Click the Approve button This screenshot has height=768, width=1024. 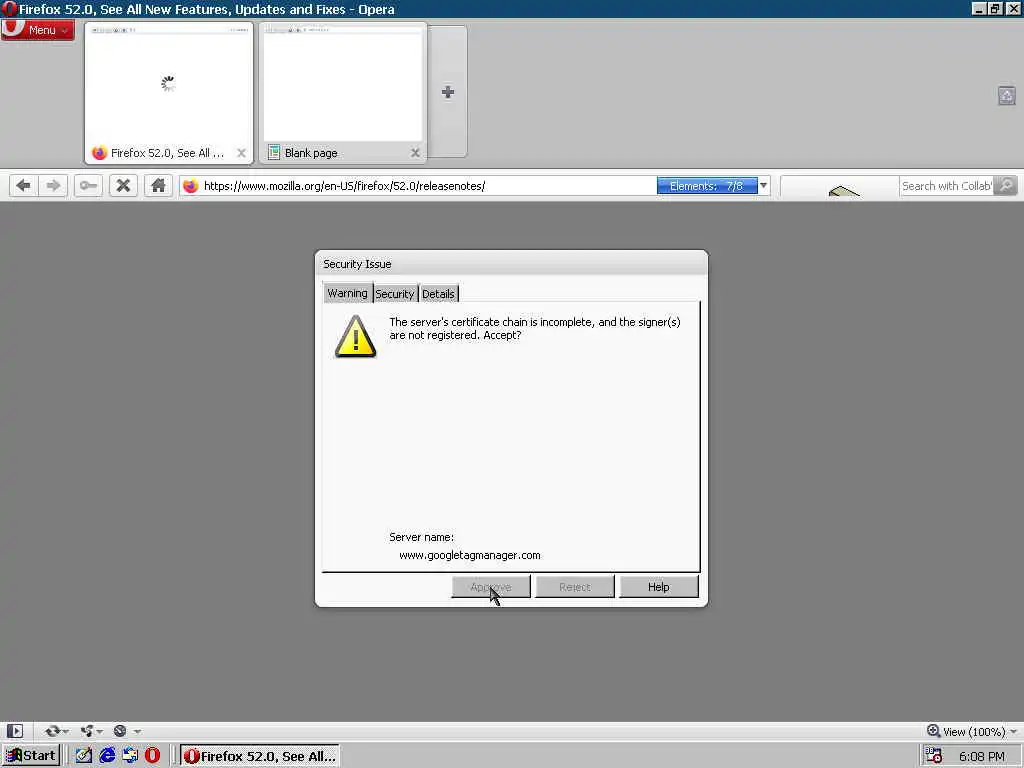coord(490,586)
